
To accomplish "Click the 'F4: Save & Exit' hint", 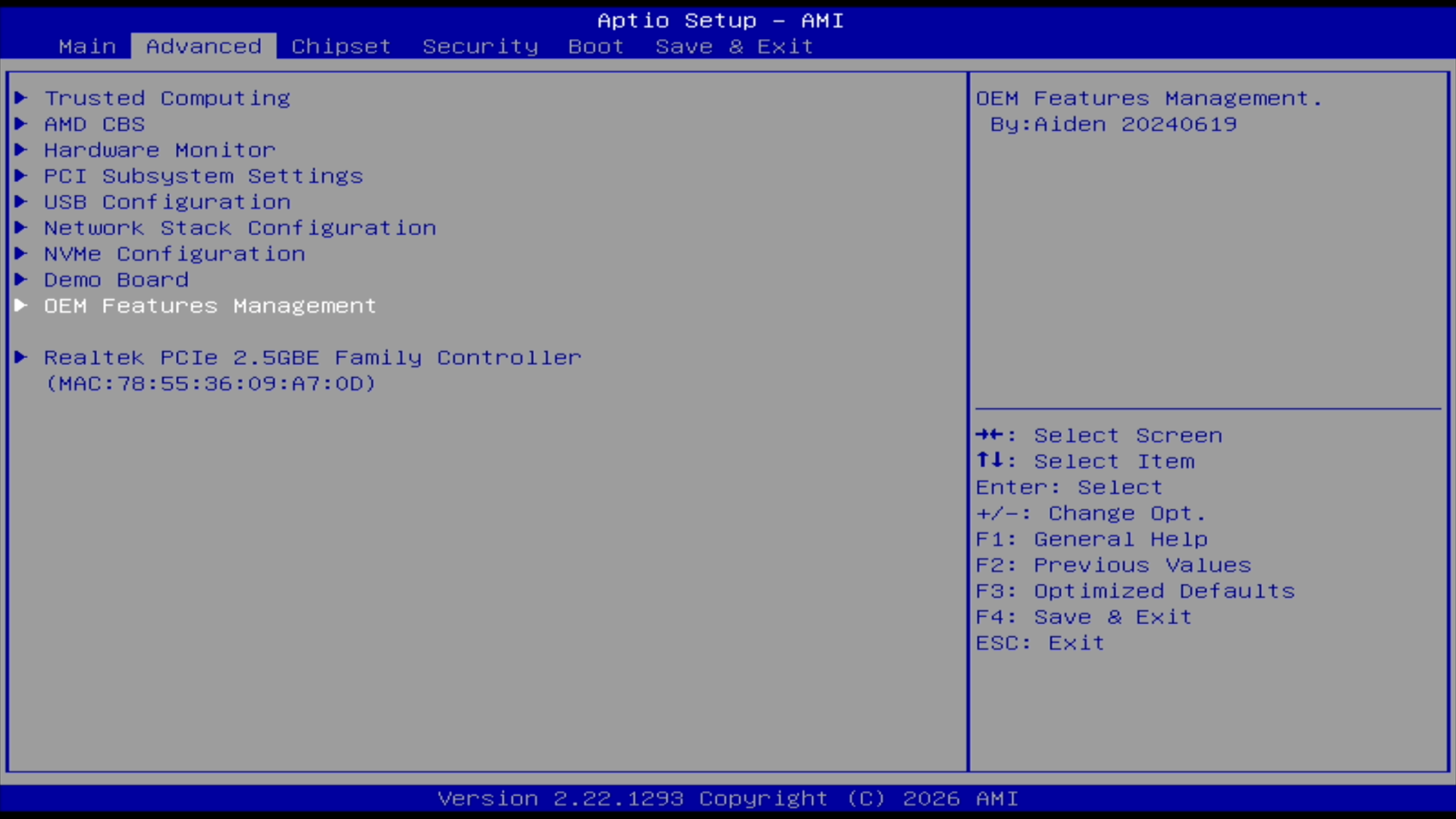I will point(1084,617).
